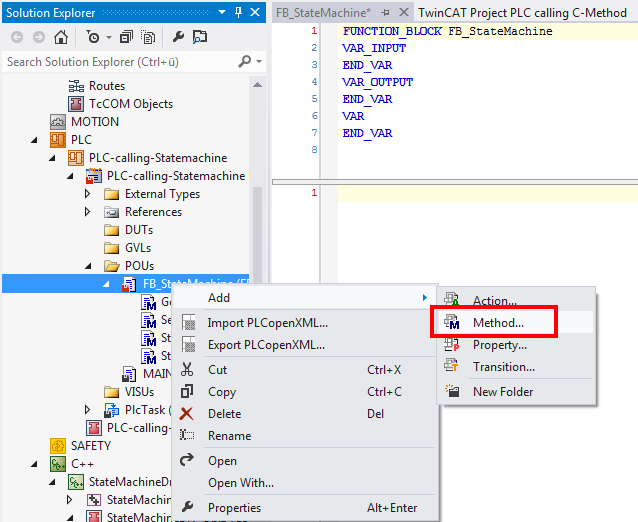Screen dimensions: 638x522
Task: Collapse the top PLC-calling-Statemachine node
Action: coord(52,158)
